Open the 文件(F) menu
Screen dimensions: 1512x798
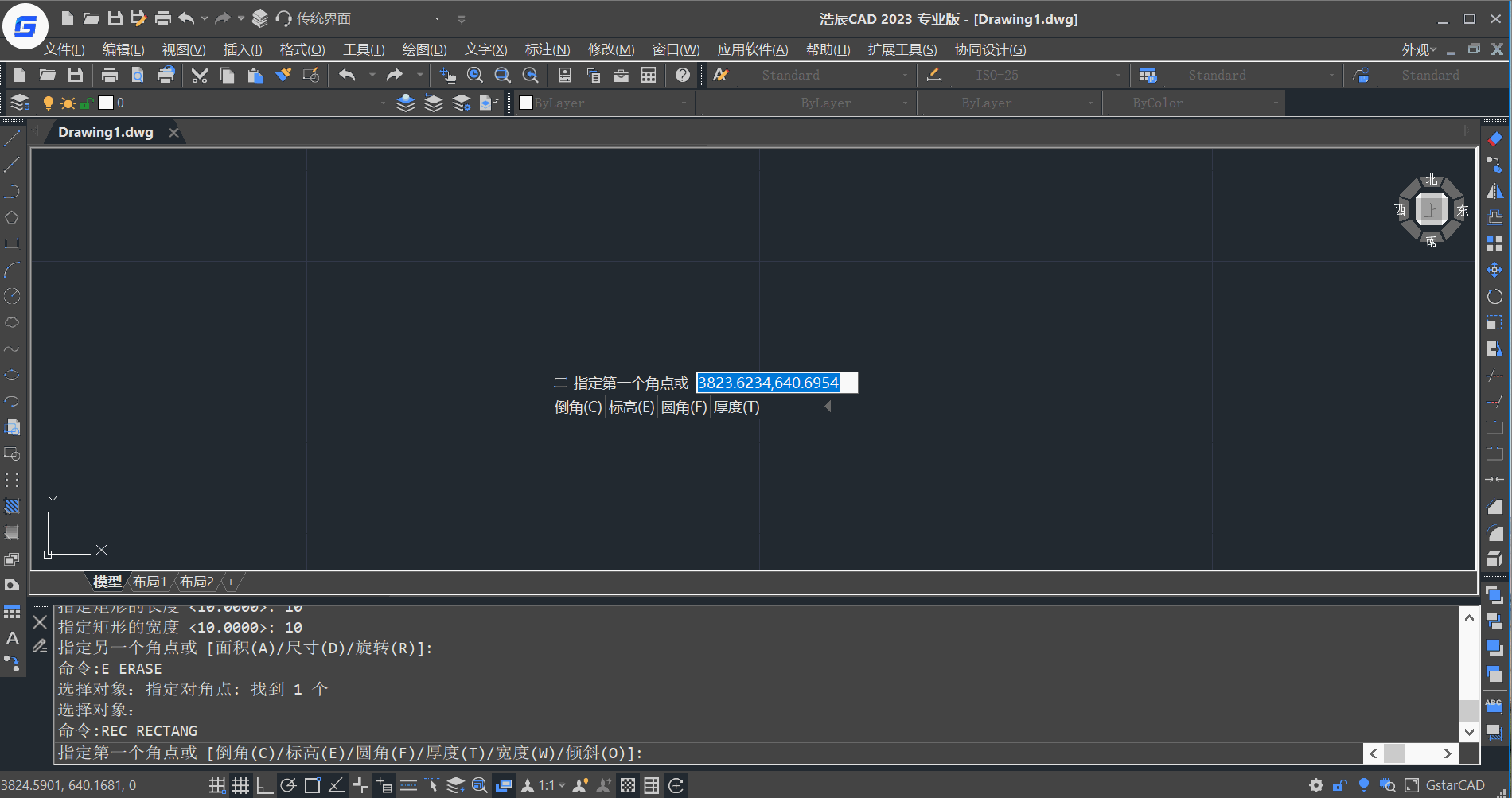click(64, 49)
